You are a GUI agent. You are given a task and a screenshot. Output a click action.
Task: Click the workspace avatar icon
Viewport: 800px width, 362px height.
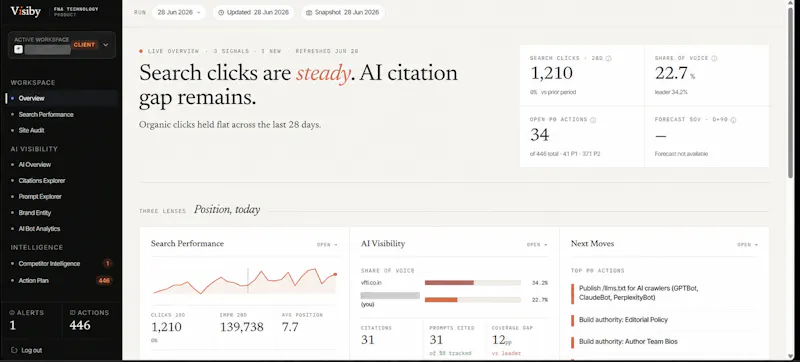click(18, 49)
